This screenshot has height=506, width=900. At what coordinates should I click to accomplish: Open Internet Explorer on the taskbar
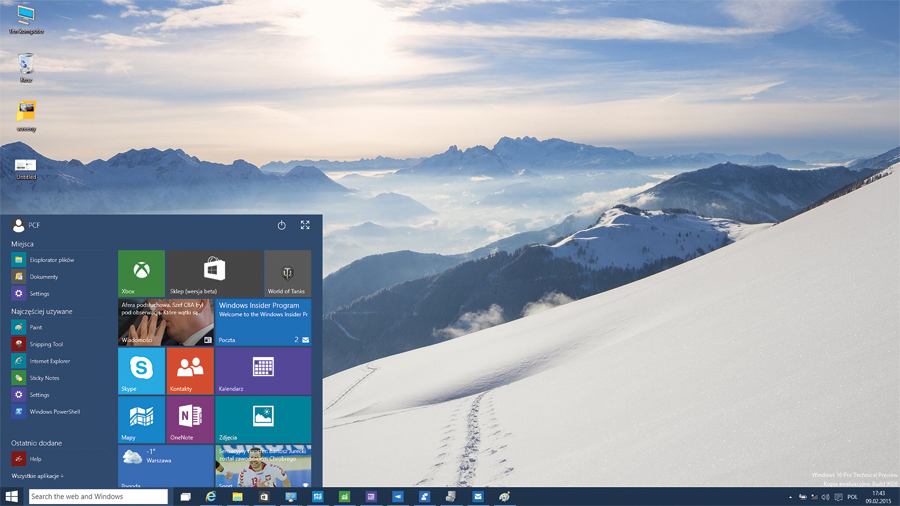[211, 496]
